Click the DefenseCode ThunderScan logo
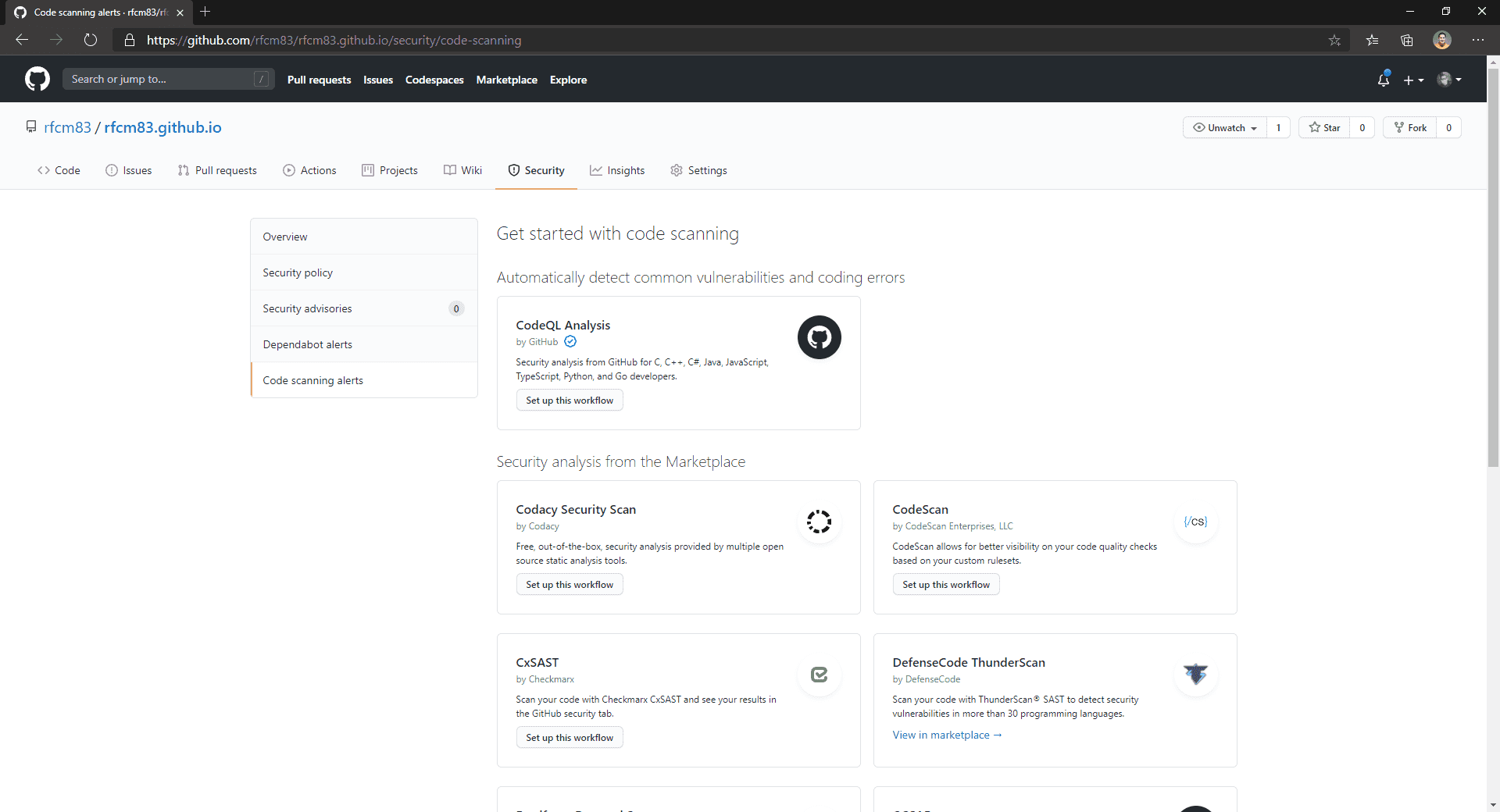 1195,675
